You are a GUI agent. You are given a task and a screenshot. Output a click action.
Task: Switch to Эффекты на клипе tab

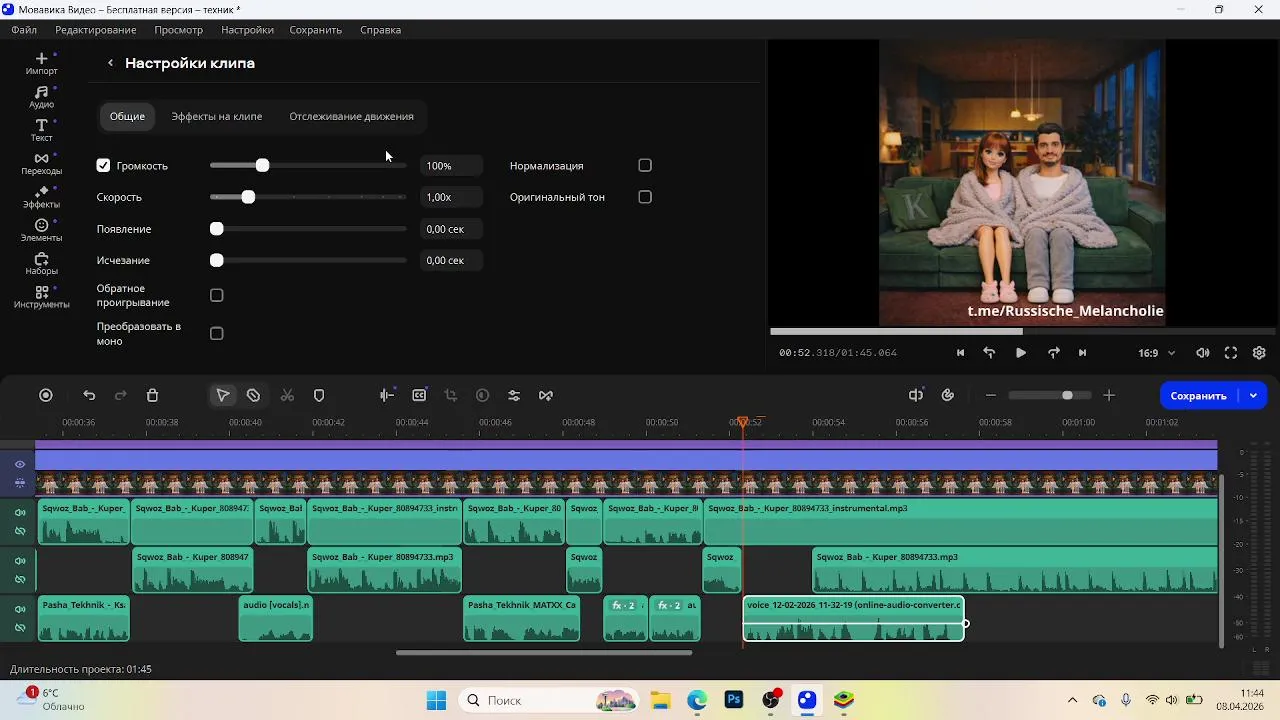217,117
